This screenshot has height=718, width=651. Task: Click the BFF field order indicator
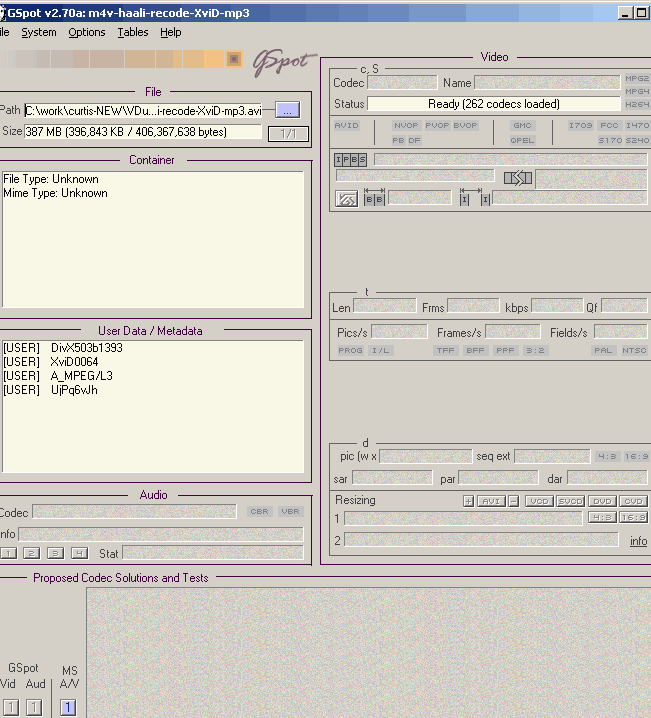coord(475,351)
